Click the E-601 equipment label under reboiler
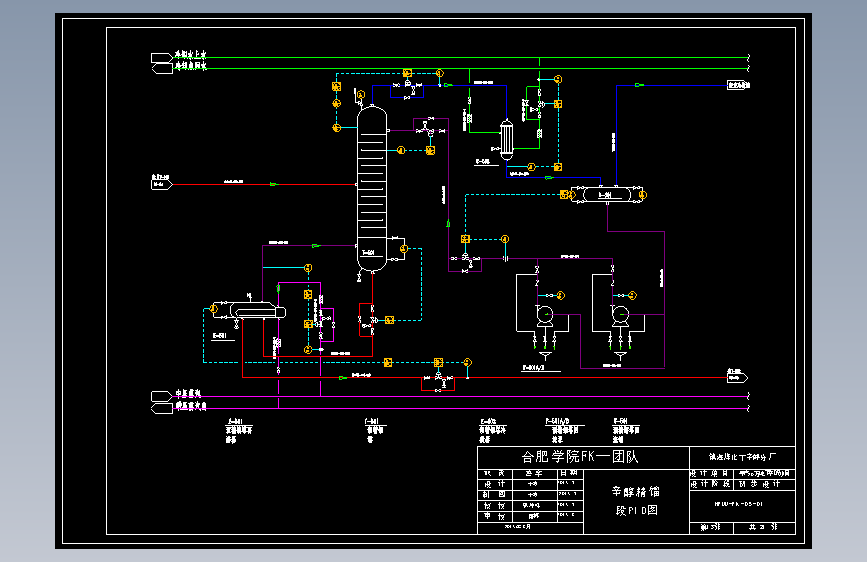Viewport: 867px width, 562px height. coord(220,336)
